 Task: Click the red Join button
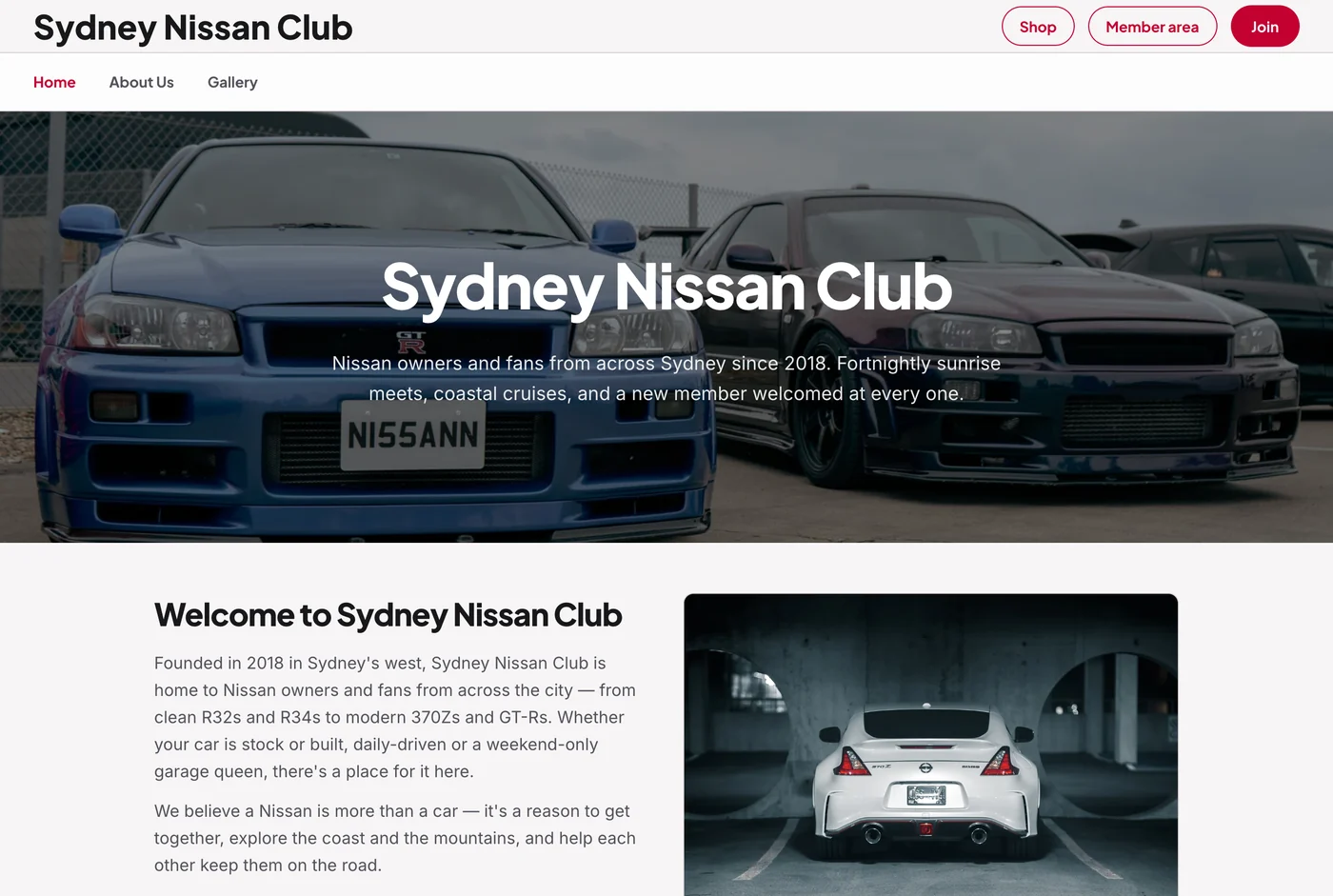1264,27
